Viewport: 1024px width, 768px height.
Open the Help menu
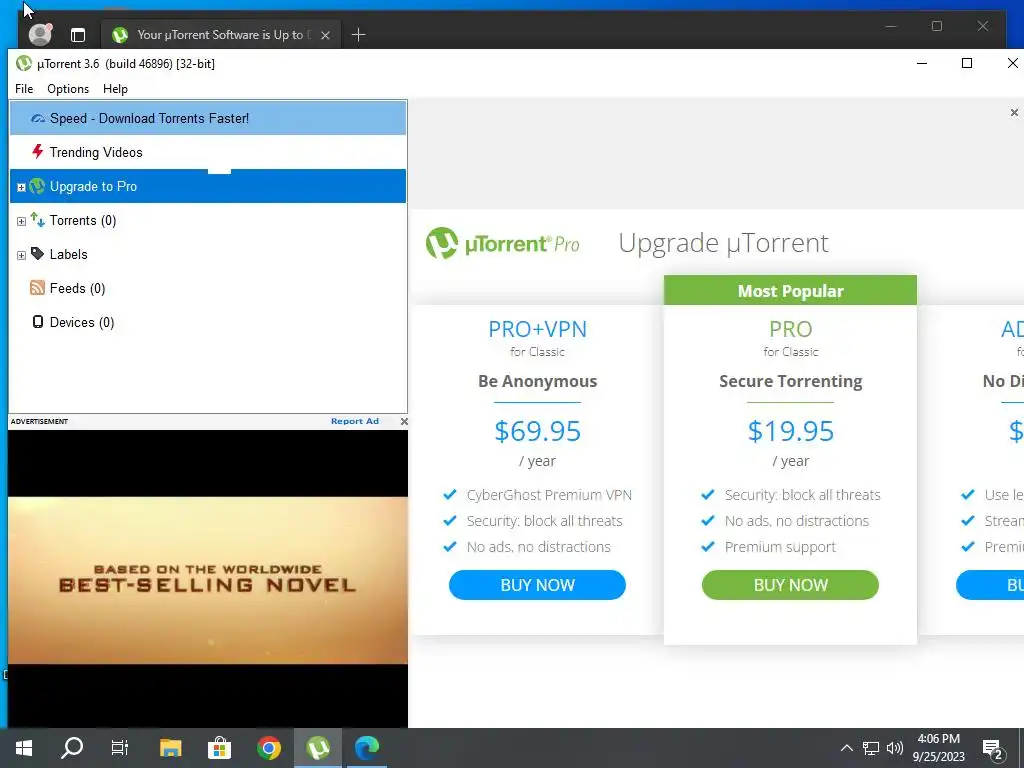[x=115, y=89]
